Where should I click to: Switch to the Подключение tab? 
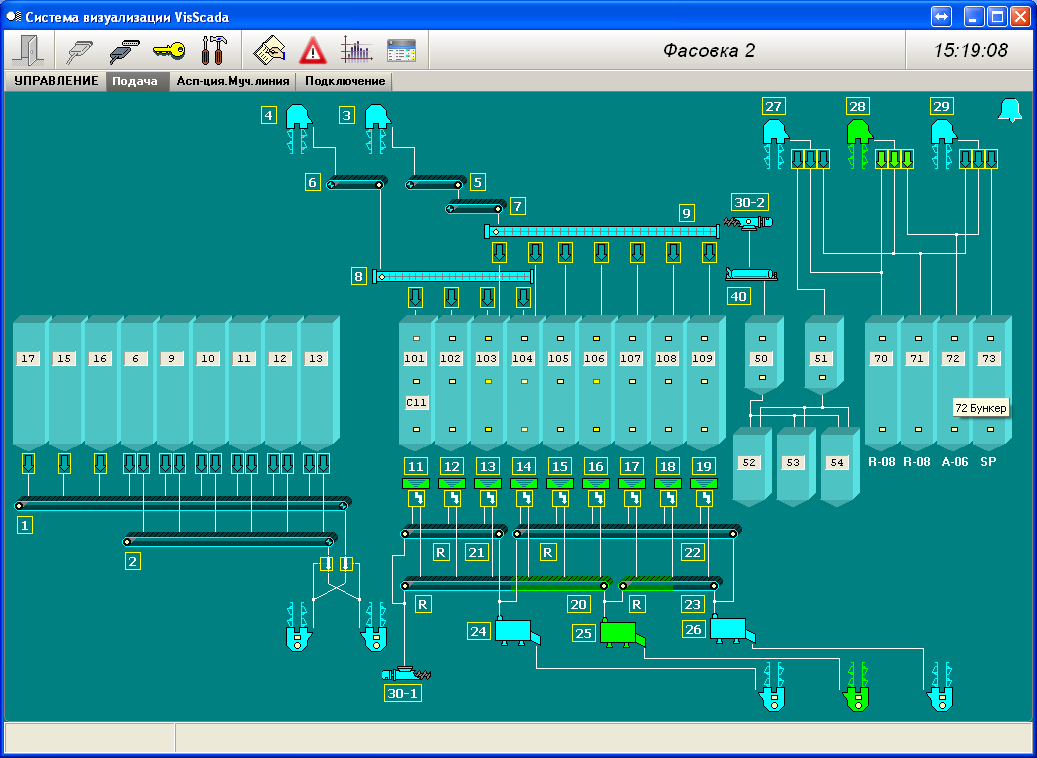[345, 82]
